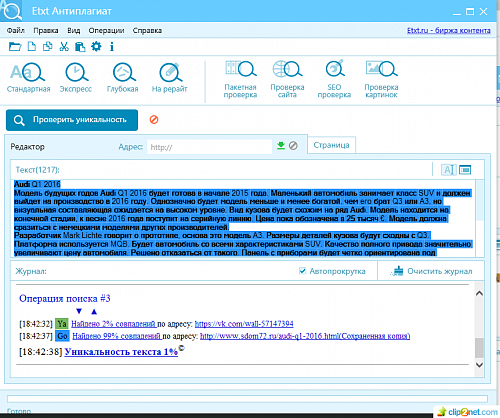
Task: Open Уникальность текста 1% result link
Action: (121, 352)
